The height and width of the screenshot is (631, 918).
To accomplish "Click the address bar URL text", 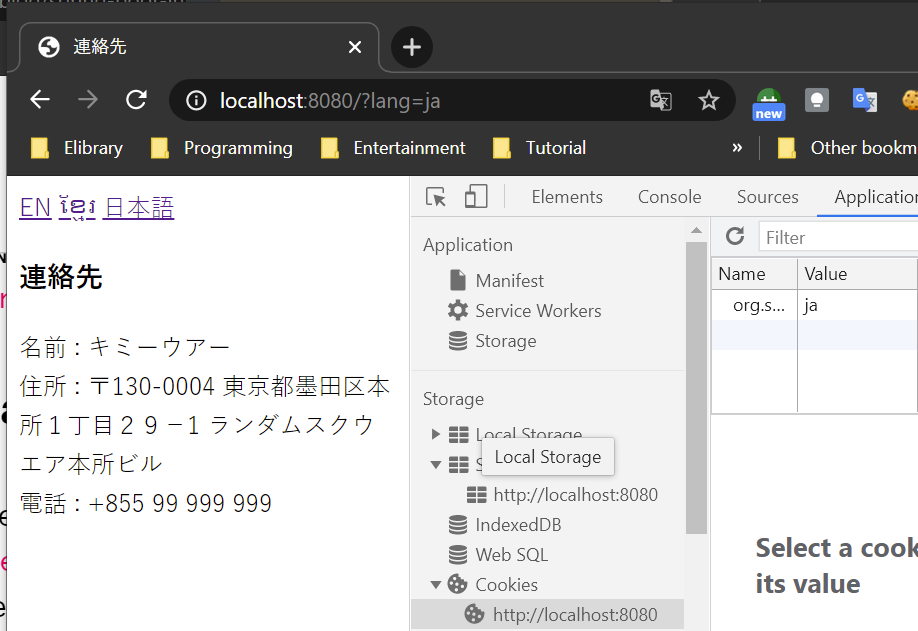I will pos(330,101).
